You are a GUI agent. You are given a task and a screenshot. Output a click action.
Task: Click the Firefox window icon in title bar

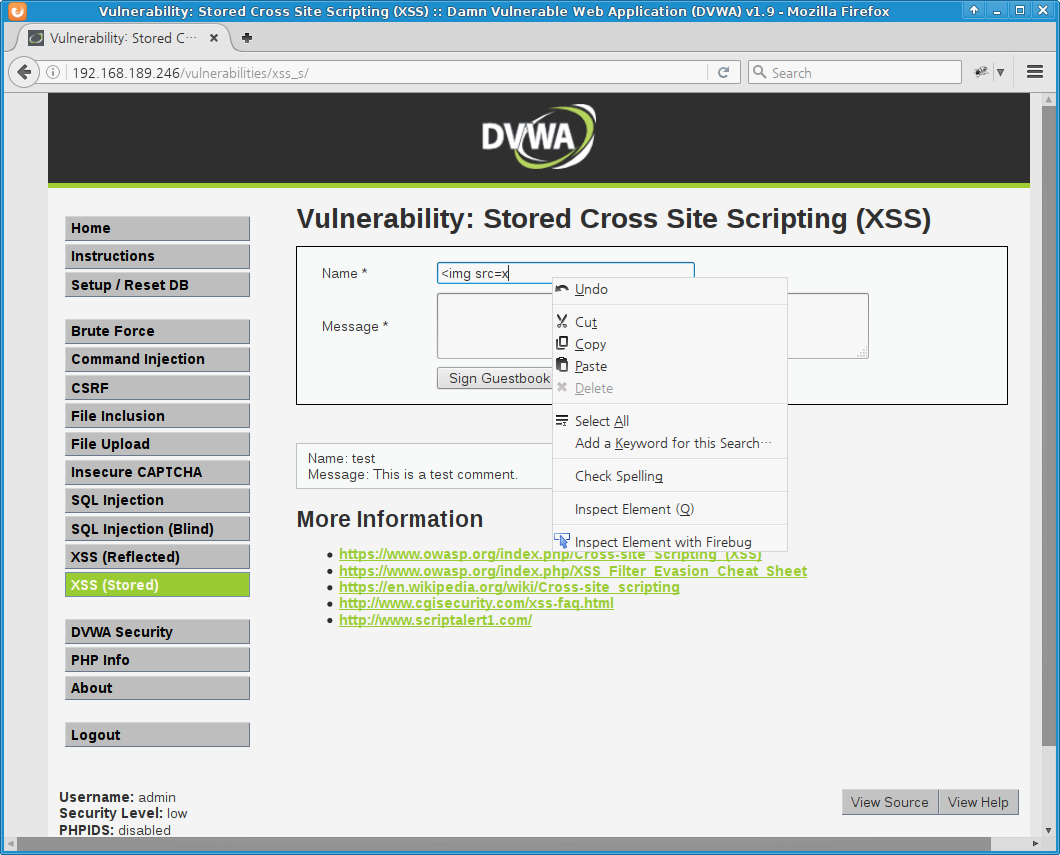pyautogui.click(x=18, y=11)
